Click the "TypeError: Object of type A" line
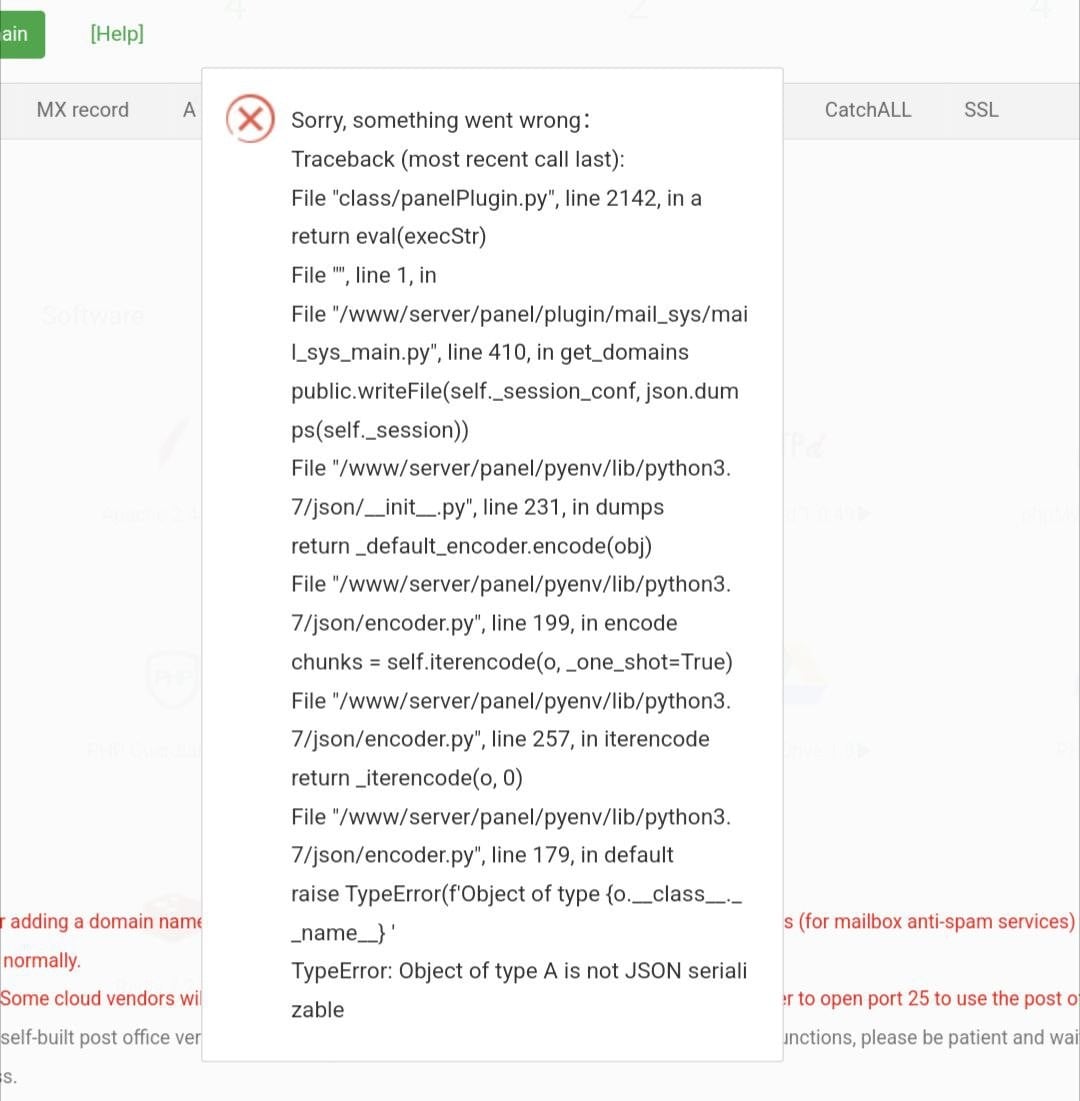This screenshot has width=1080, height=1101. tap(519, 971)
